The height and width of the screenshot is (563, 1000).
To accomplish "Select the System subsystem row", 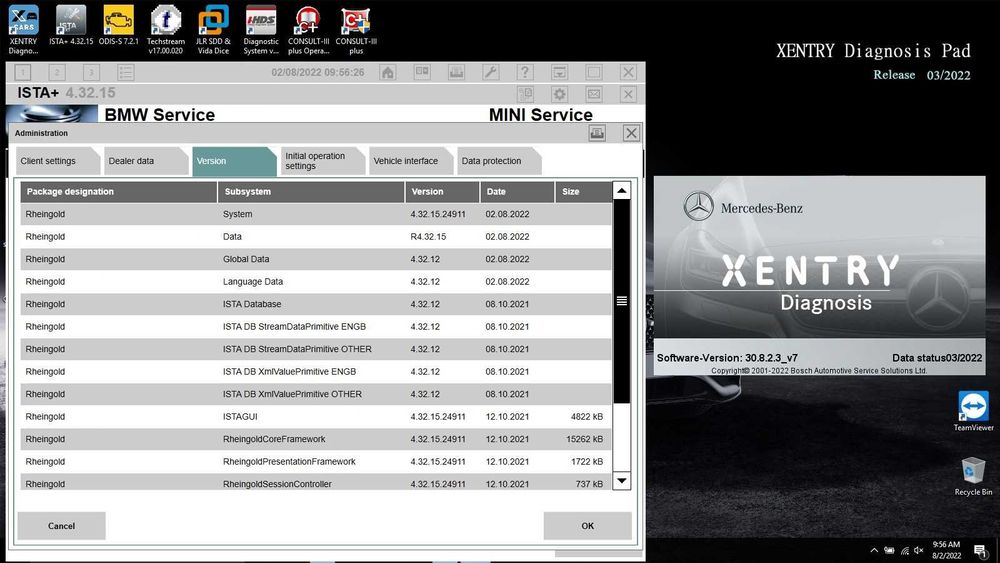I will pos(316,214).
